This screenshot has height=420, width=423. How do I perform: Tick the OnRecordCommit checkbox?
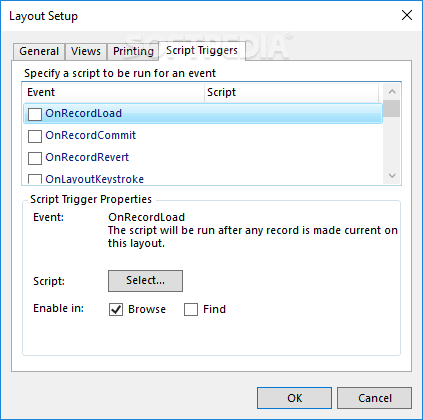coord(35,136)
